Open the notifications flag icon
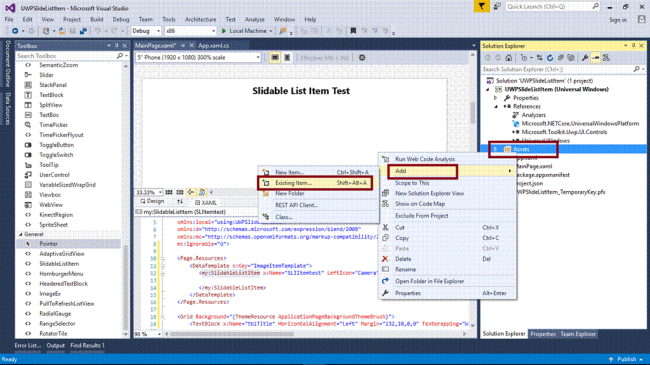Image resolution: width=650 pixels, height=365 pixels. 482,7
